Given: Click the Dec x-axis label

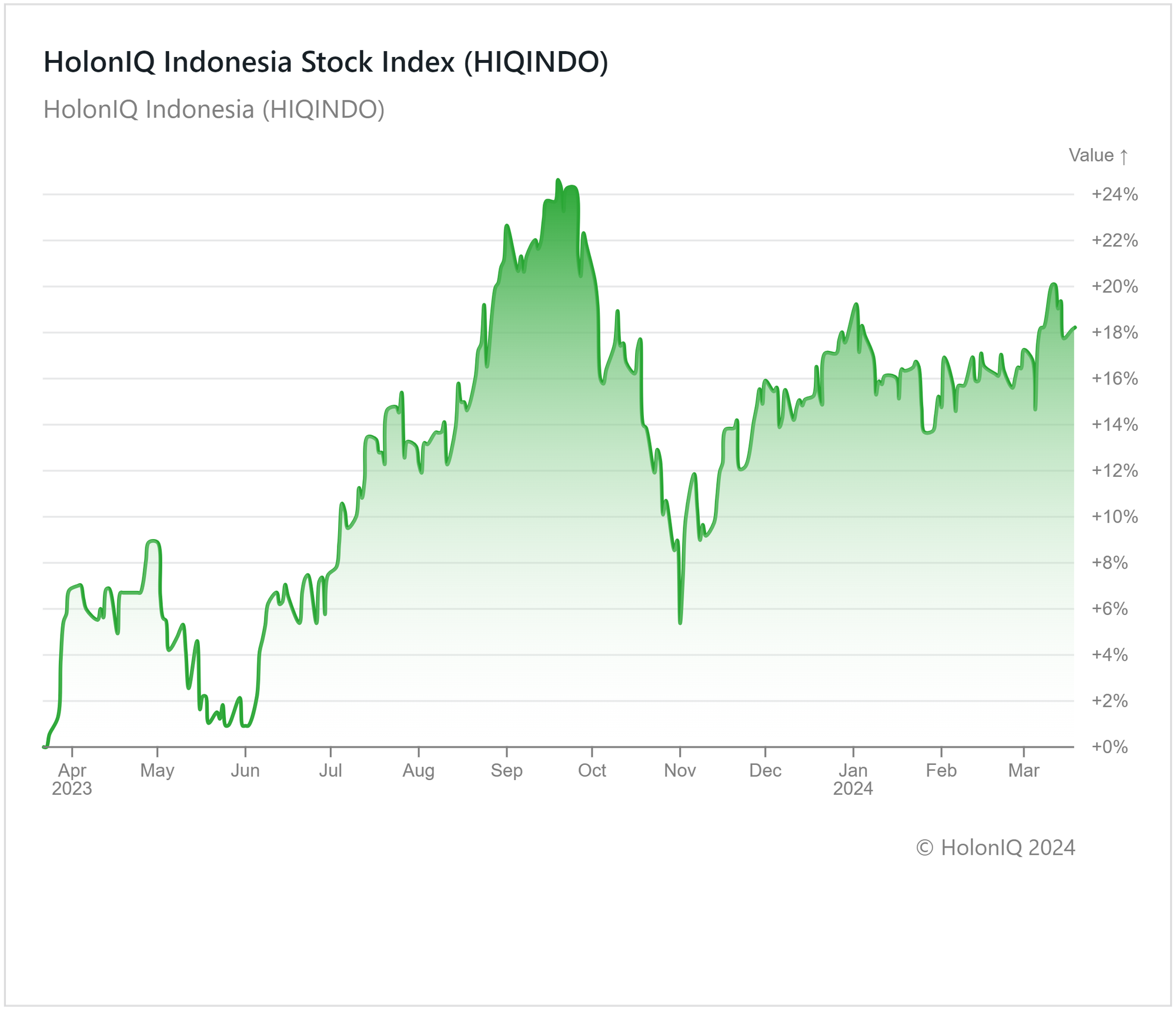Looking at the screenshot, I should point(765,771).
